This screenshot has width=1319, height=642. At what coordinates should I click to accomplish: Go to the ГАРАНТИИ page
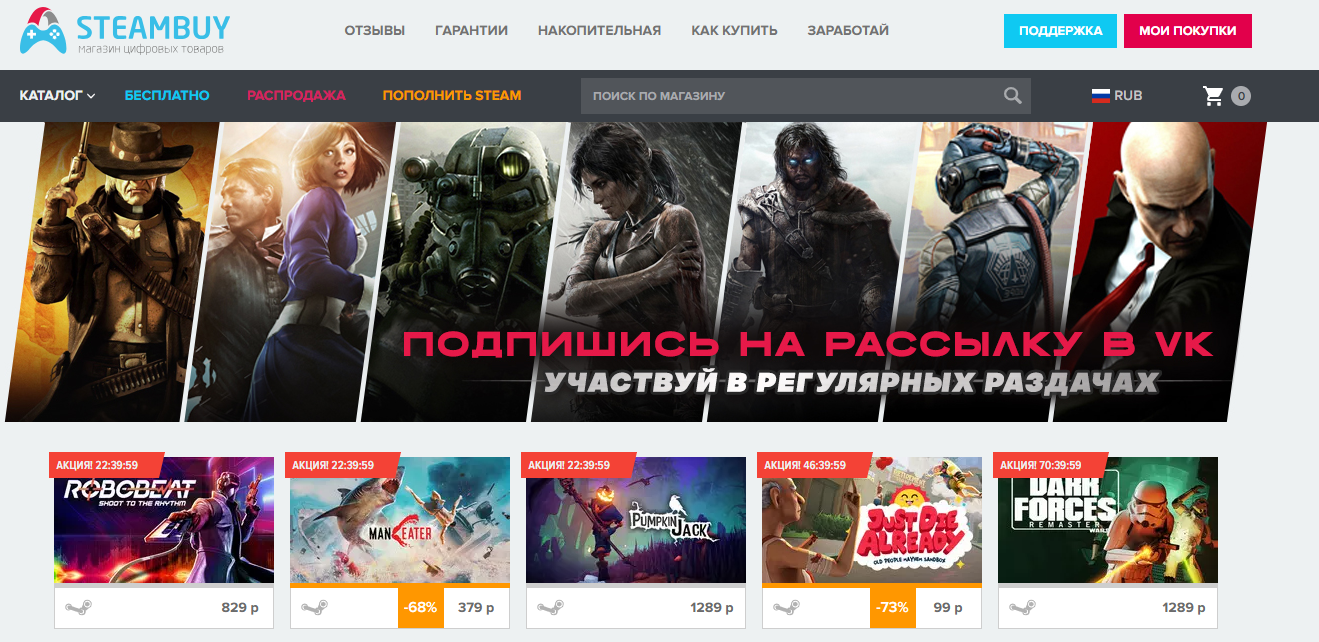click(x=471, y=30)
